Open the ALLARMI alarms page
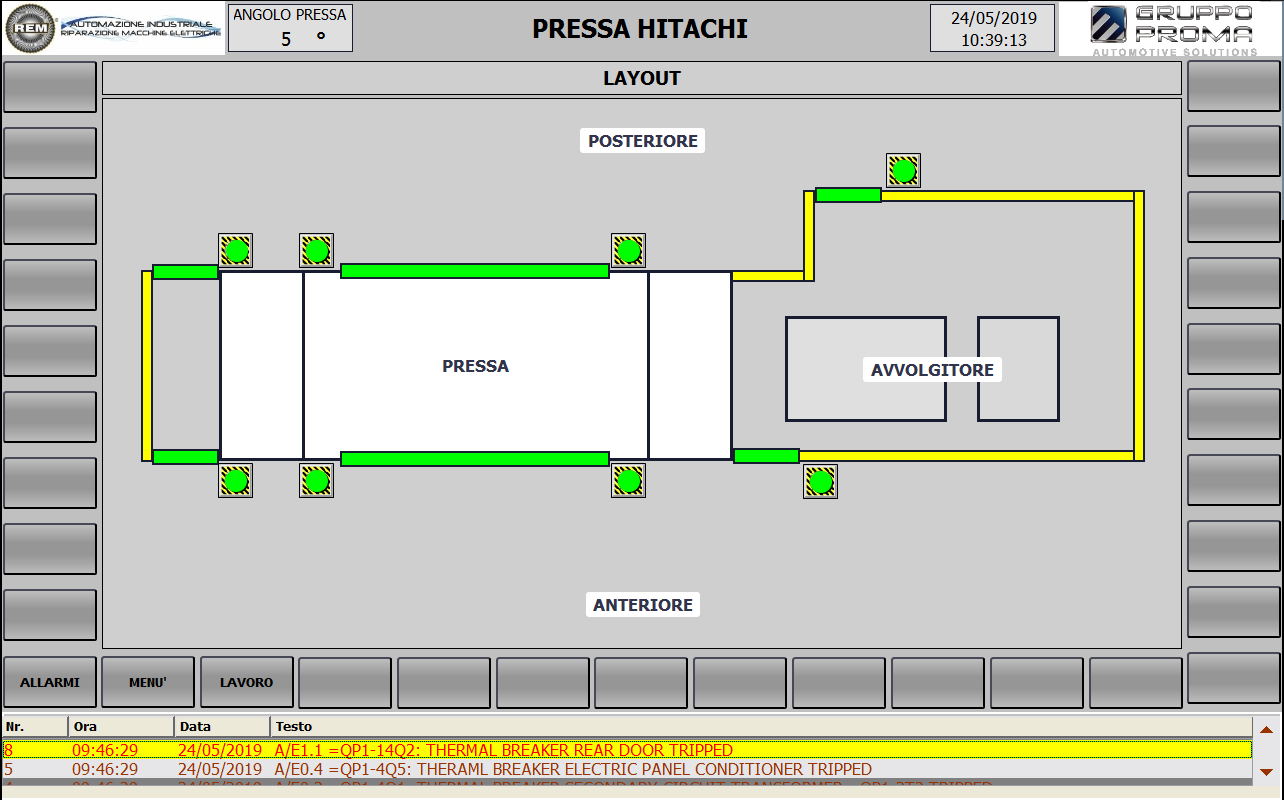The width and height of the screenshot is (1284, 800). point(50,682)
